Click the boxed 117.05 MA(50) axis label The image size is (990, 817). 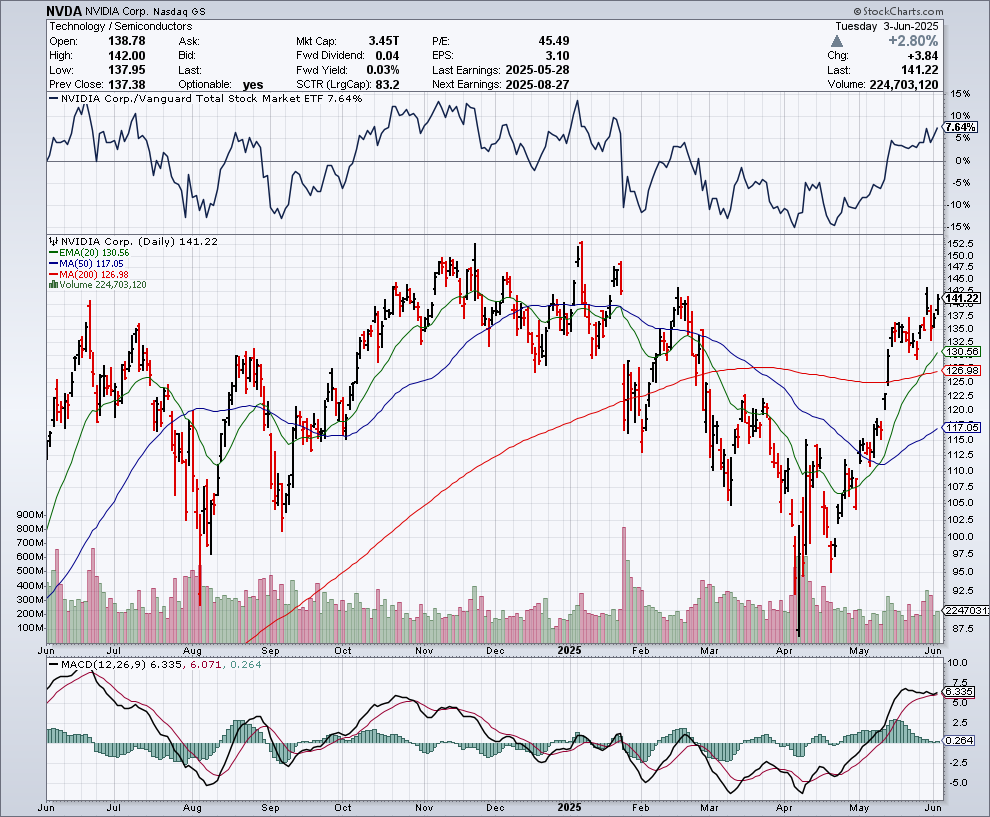[962, 427]
